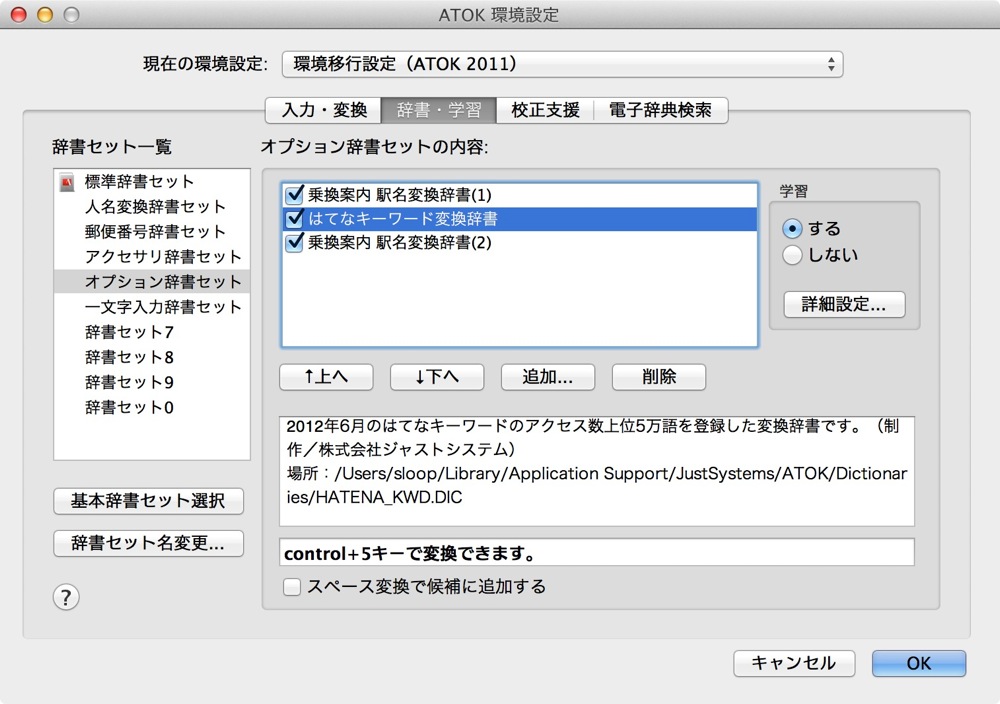Select 標準辞書セット in the list
Screen dimensions: 1000x704
click(x=152, y=182)
